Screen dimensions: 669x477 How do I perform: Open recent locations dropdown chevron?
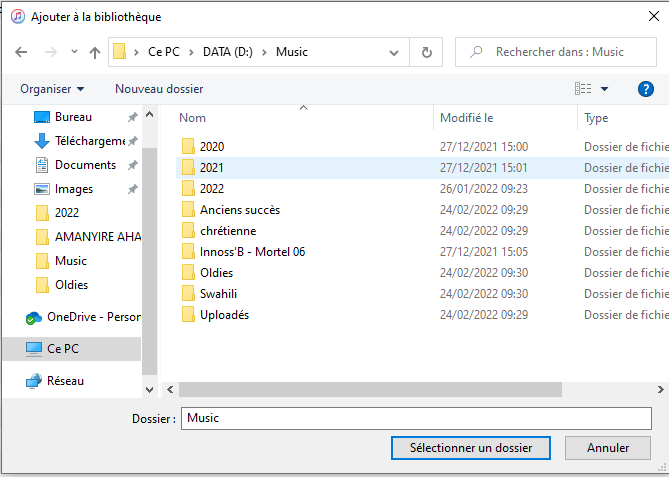point(74,52)
